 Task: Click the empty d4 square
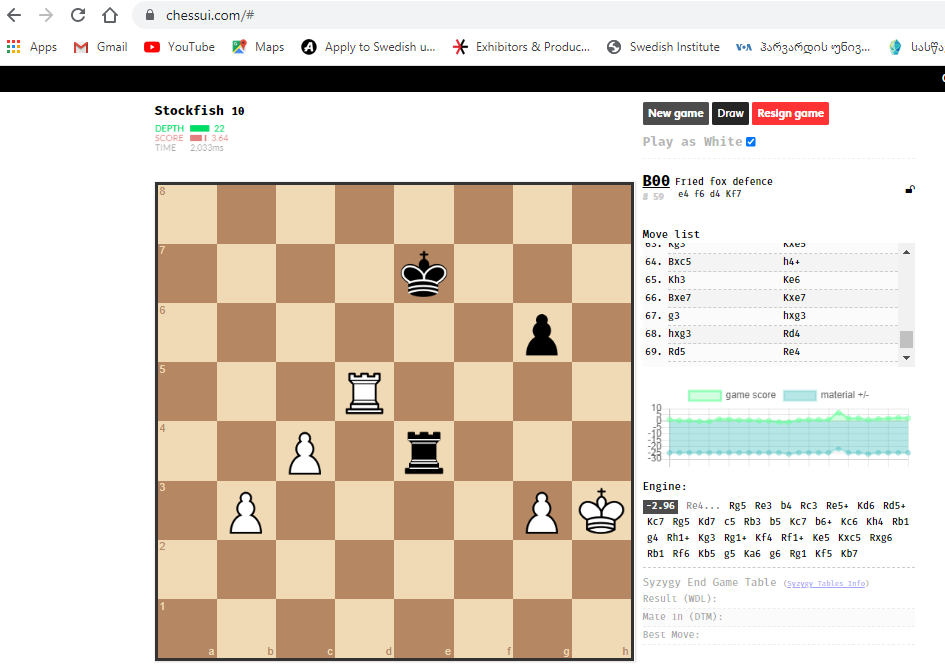(365, 452)
